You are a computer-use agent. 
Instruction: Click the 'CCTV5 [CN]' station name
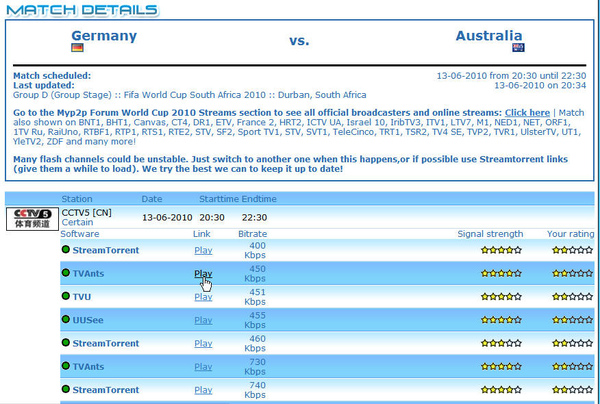86,213
